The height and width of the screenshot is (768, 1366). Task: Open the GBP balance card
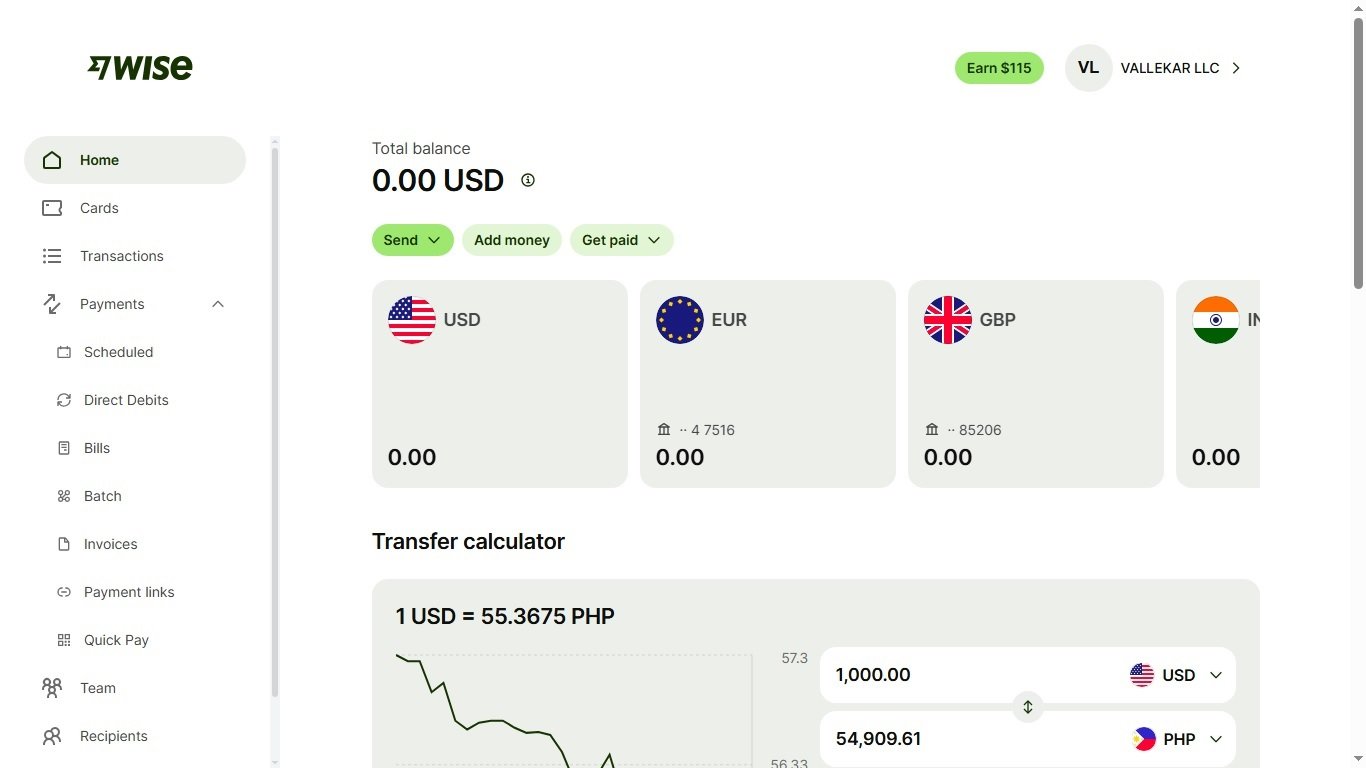pyautogui.click(x=1036, y=384)
